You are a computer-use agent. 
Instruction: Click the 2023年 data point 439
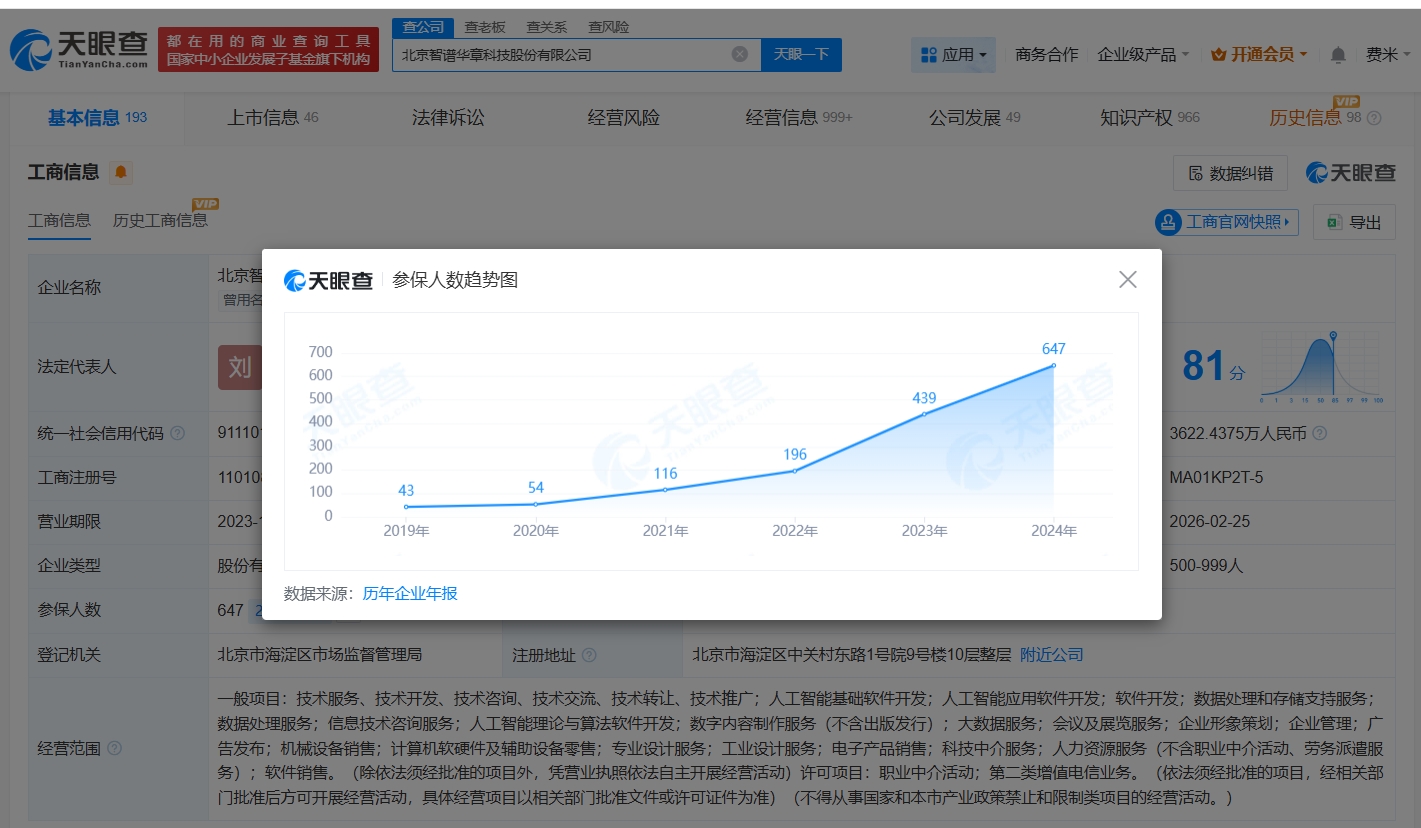tap(924, 413)
